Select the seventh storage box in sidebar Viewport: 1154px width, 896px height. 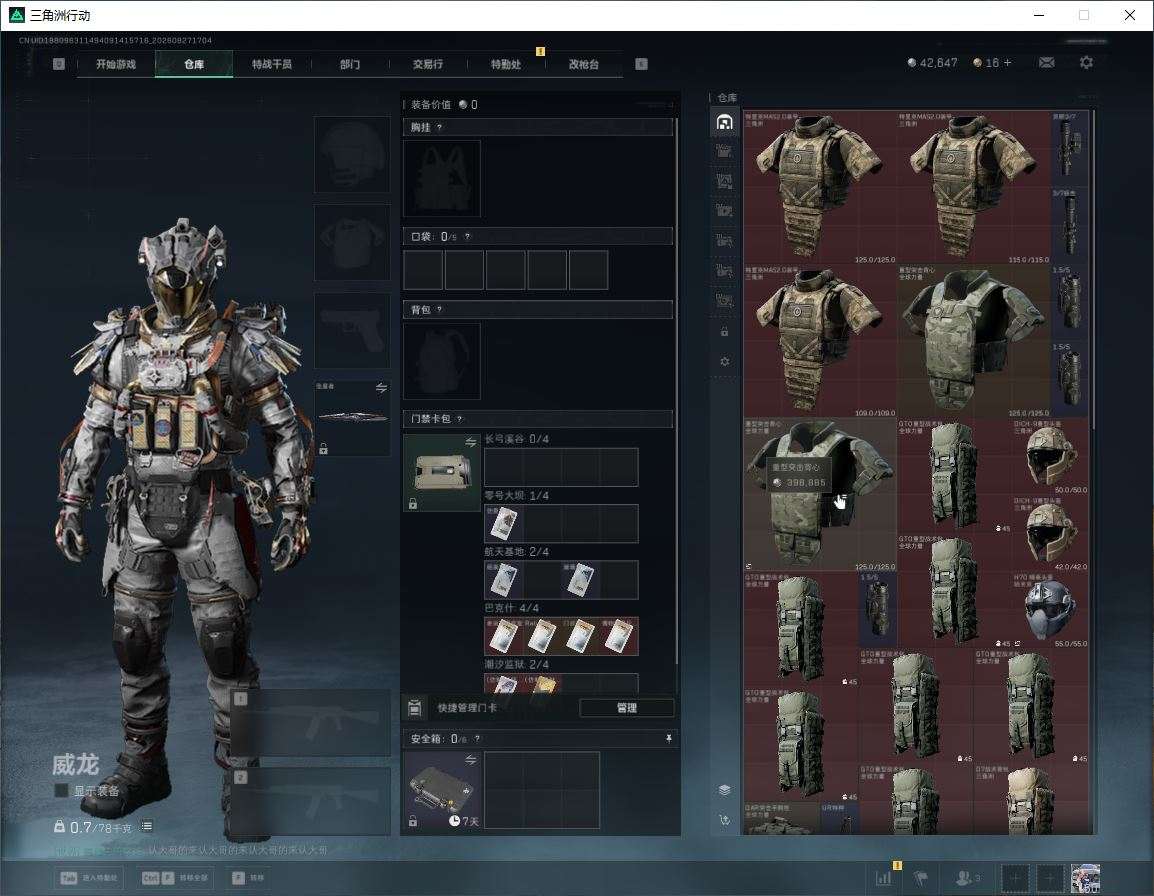click(x=724, y=300)
